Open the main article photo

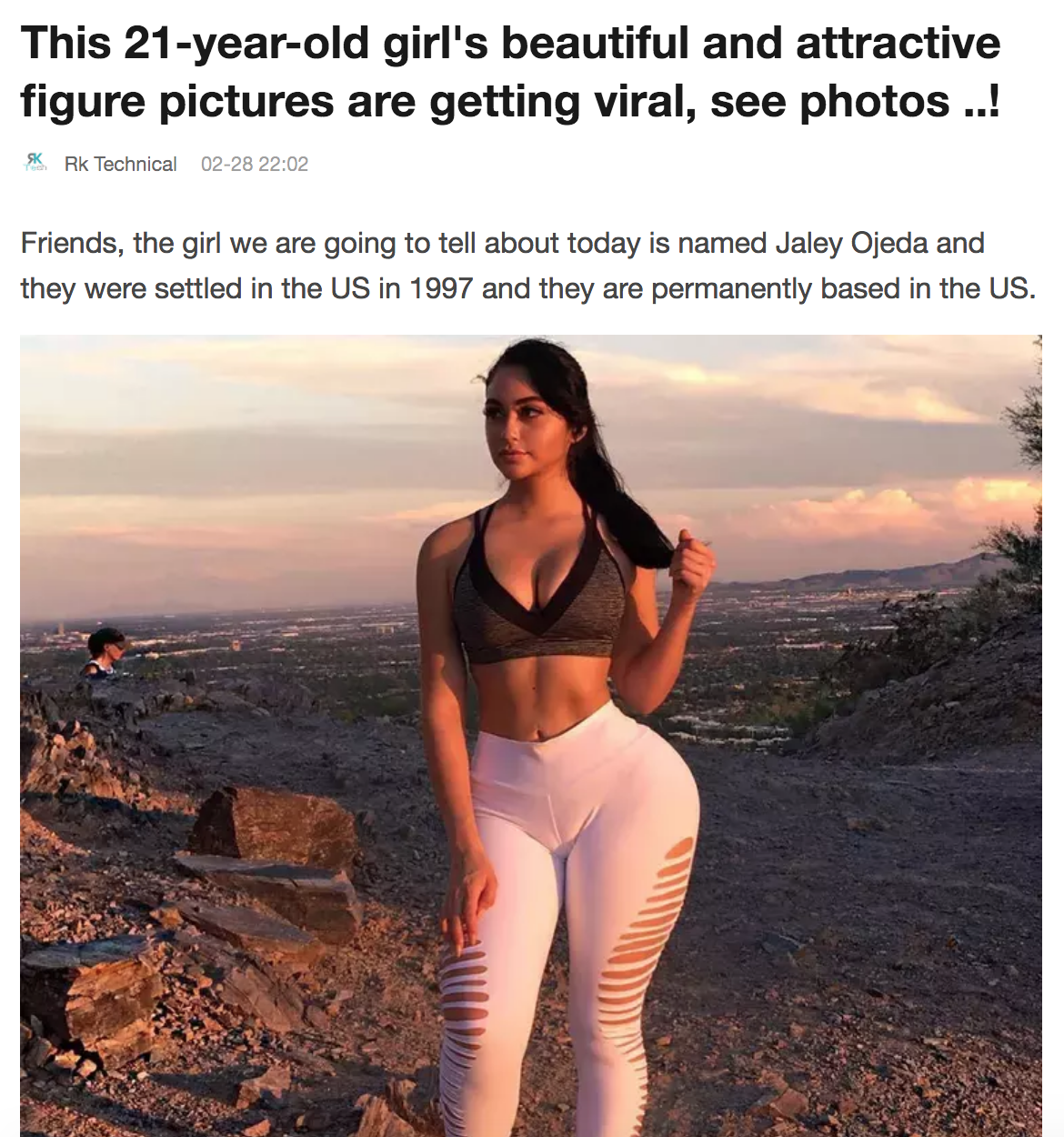click(x=531, y=735)
